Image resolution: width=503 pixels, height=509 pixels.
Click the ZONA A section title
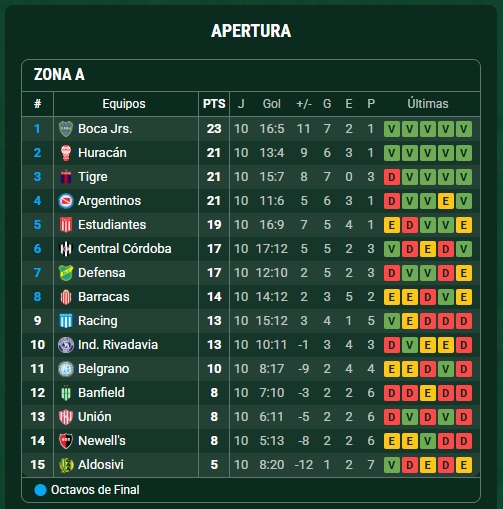coord(59,74)
